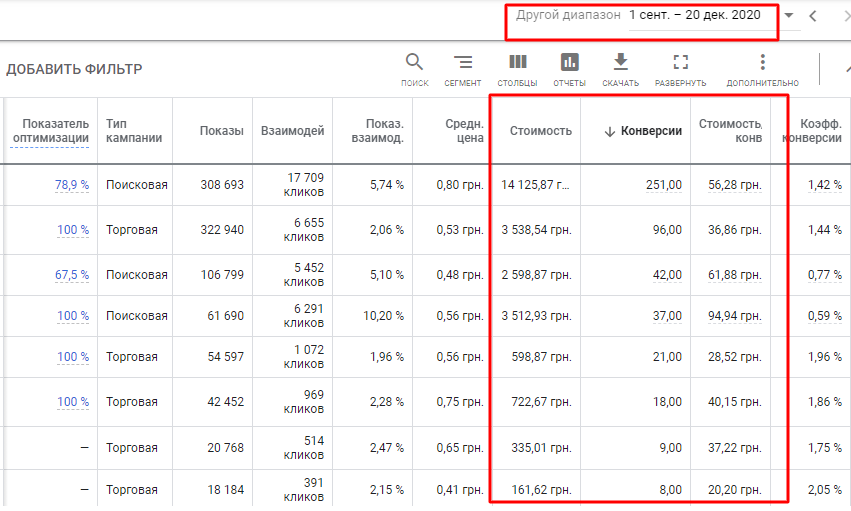Click conversions value 9,00
This screenshot has height=511, width=851.
(670, 448)
